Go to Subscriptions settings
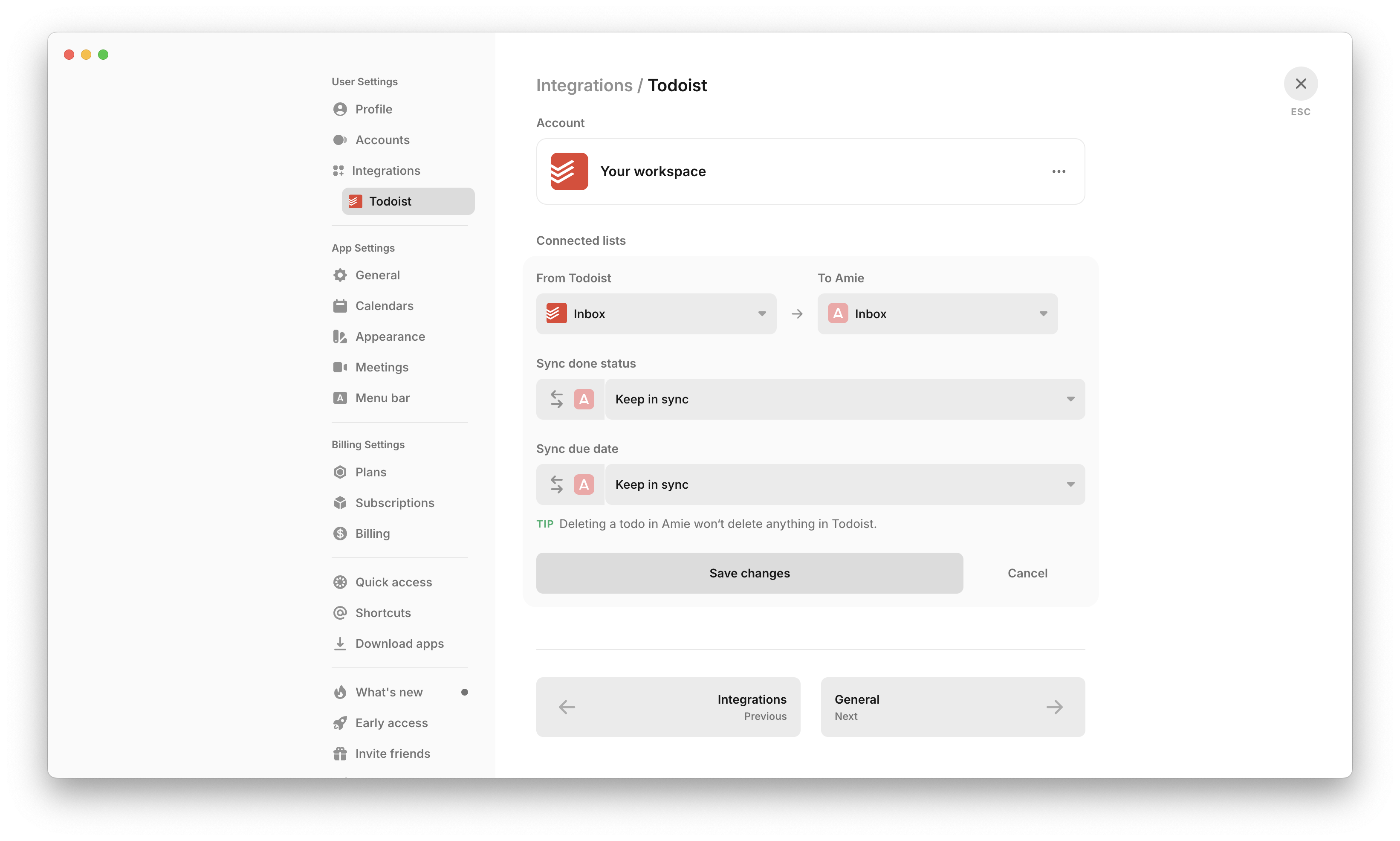Image resolution: width=1400 pixels, height=841 pixels. pyautogui.click(x=394, y=503)
